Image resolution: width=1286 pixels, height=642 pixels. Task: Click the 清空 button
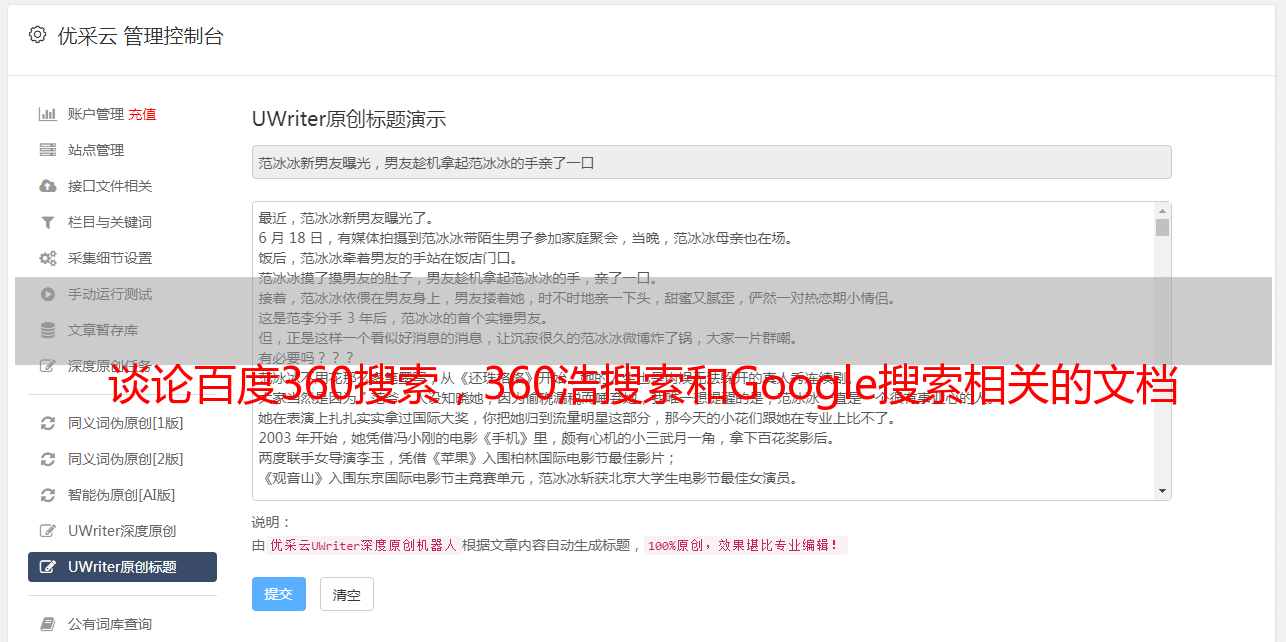coord(347,594)
